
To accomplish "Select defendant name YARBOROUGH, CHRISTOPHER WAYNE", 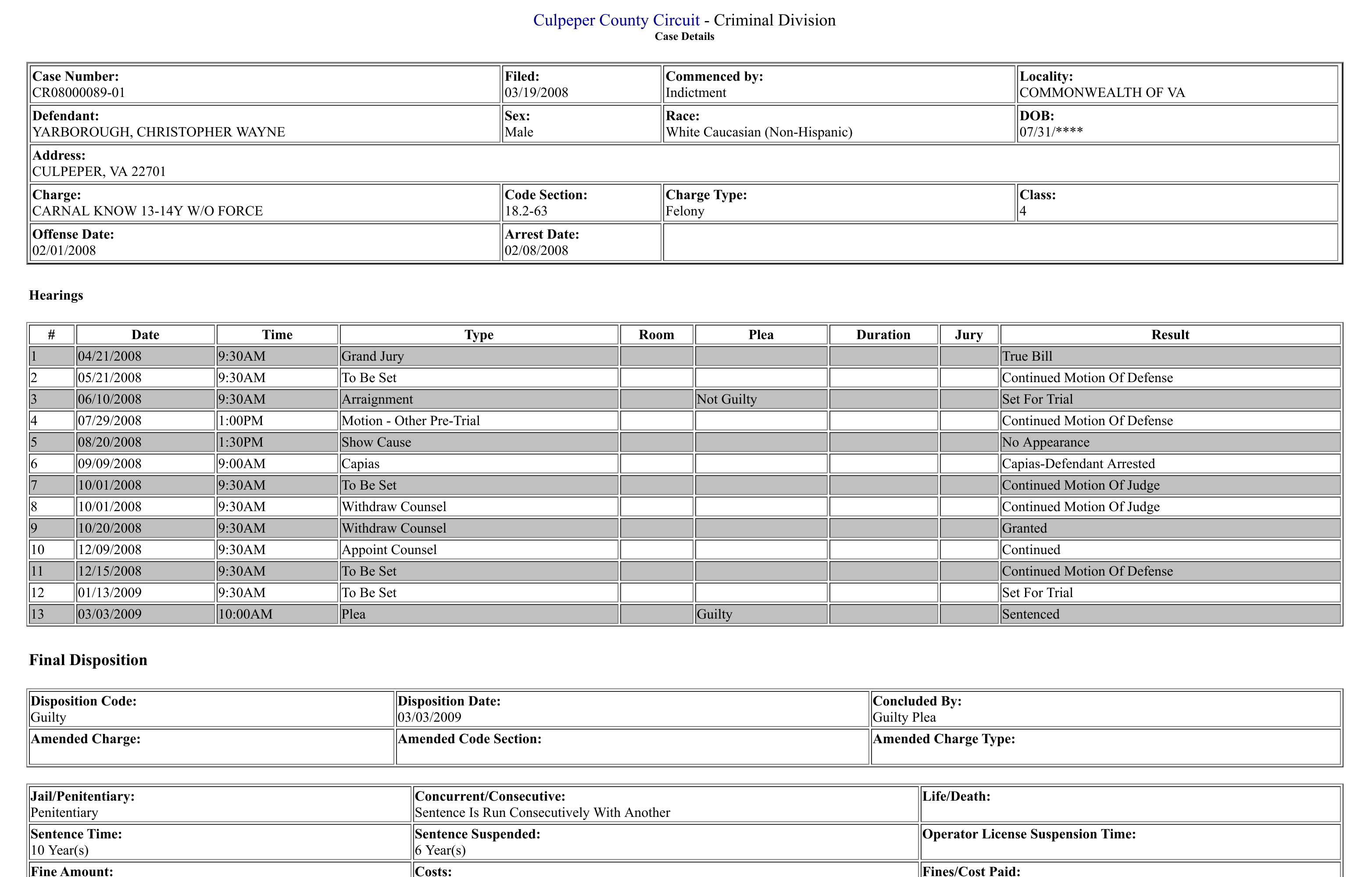I will [158, 132].
